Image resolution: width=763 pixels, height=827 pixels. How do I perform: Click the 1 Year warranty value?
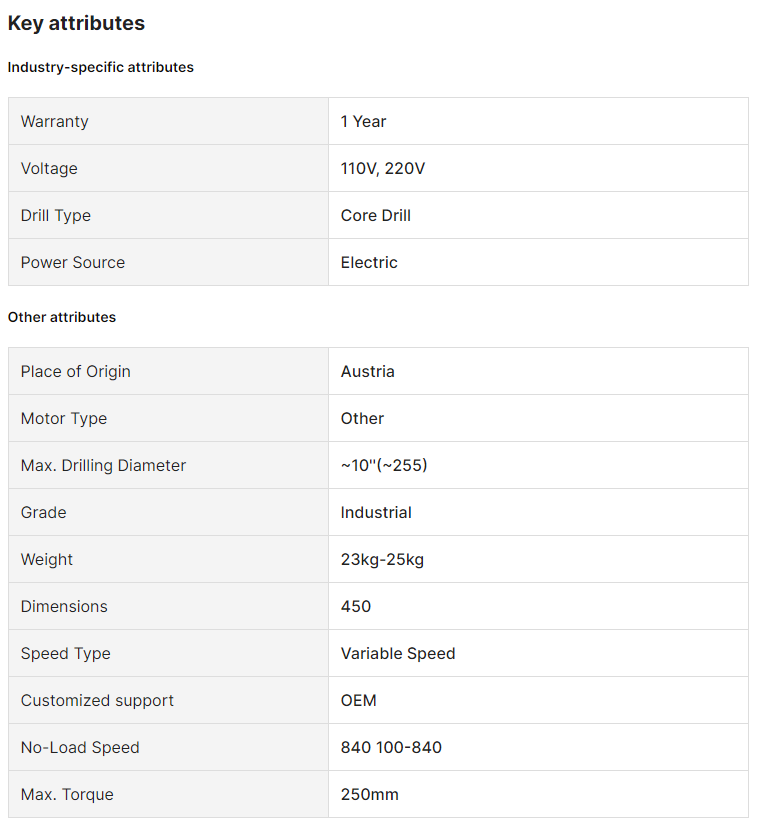(363, 122)
